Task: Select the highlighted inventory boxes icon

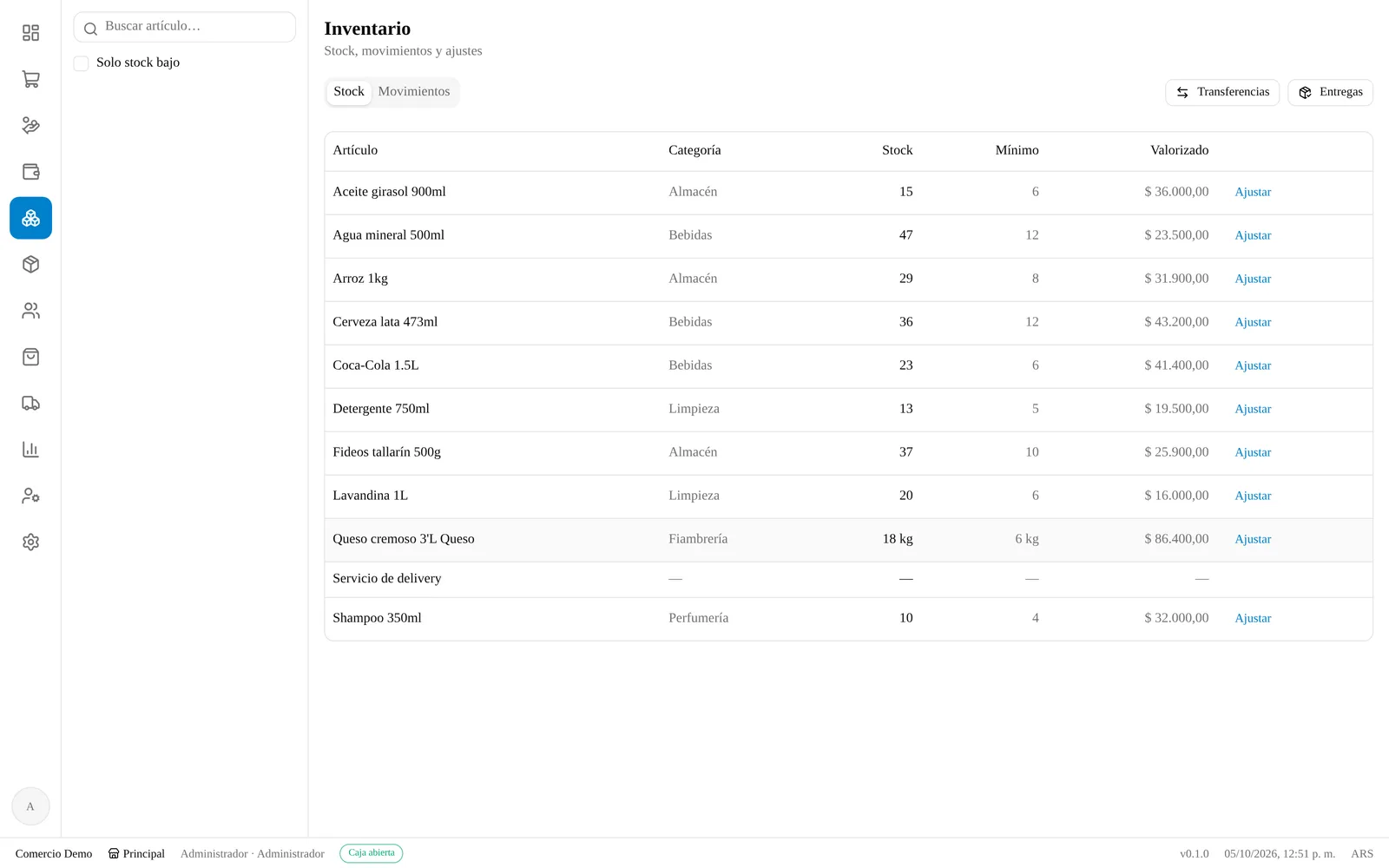Action: 30,218
